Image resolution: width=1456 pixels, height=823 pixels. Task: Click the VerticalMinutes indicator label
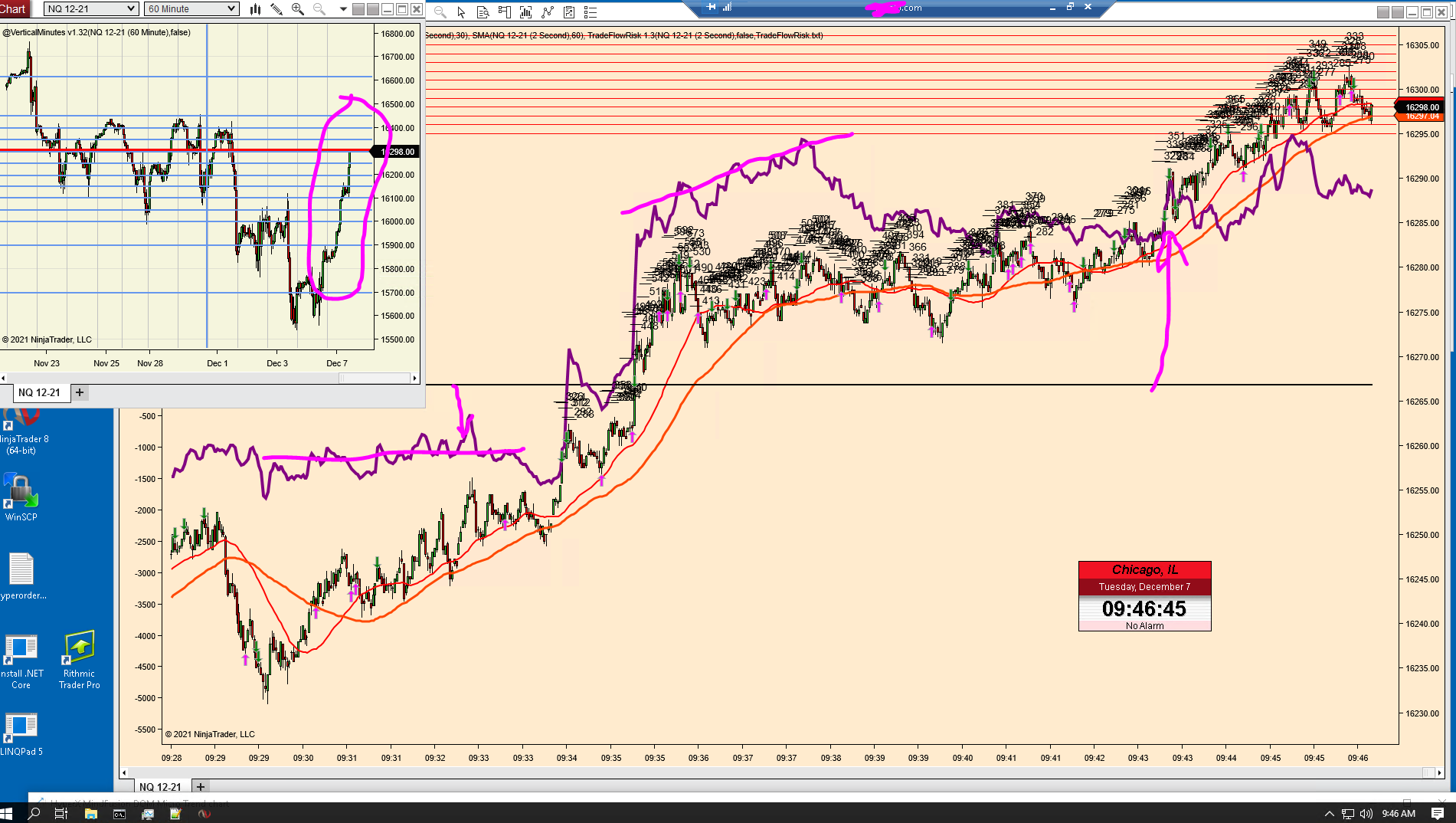97,32
